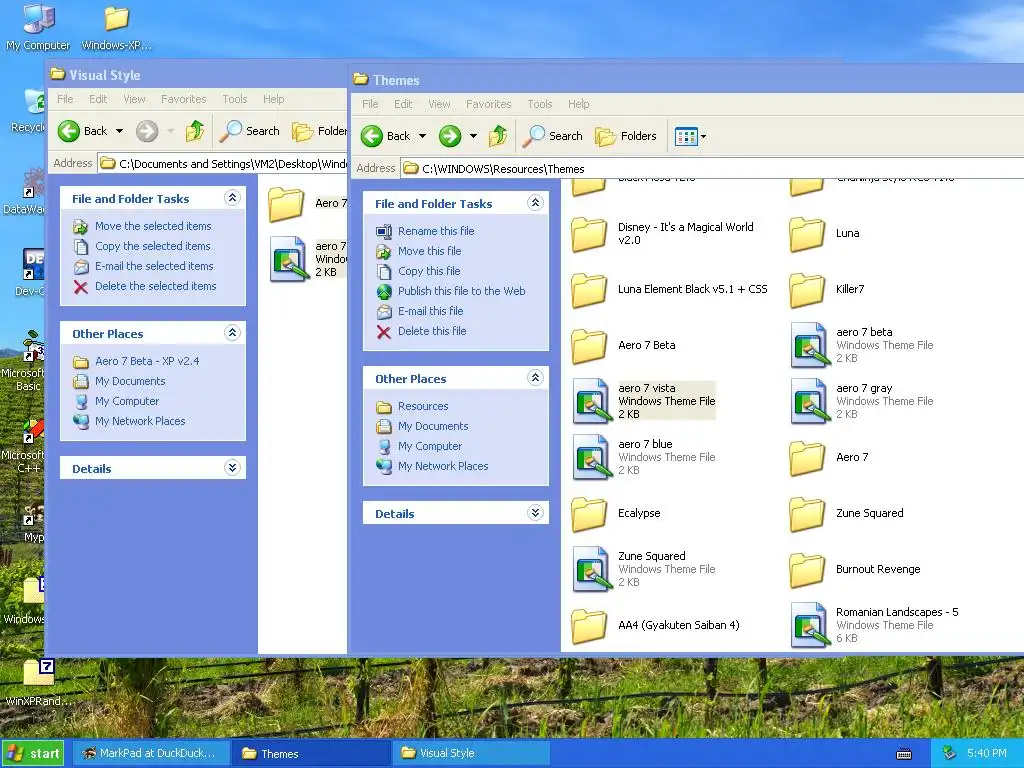Switch to Visual Style taskbar button
The height and width of the screenshot is (768, 1024).
pos(470,753)
